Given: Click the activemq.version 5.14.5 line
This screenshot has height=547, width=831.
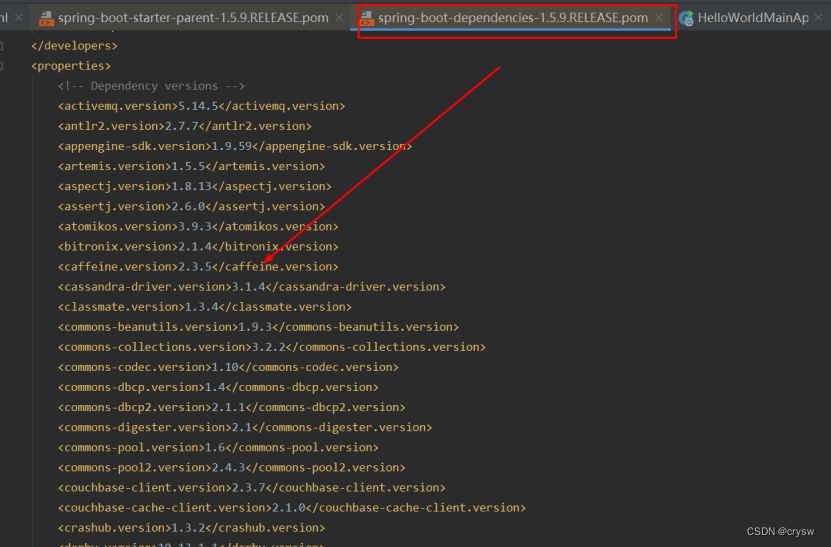Looking at the screenshot, I should pos(201,106).
